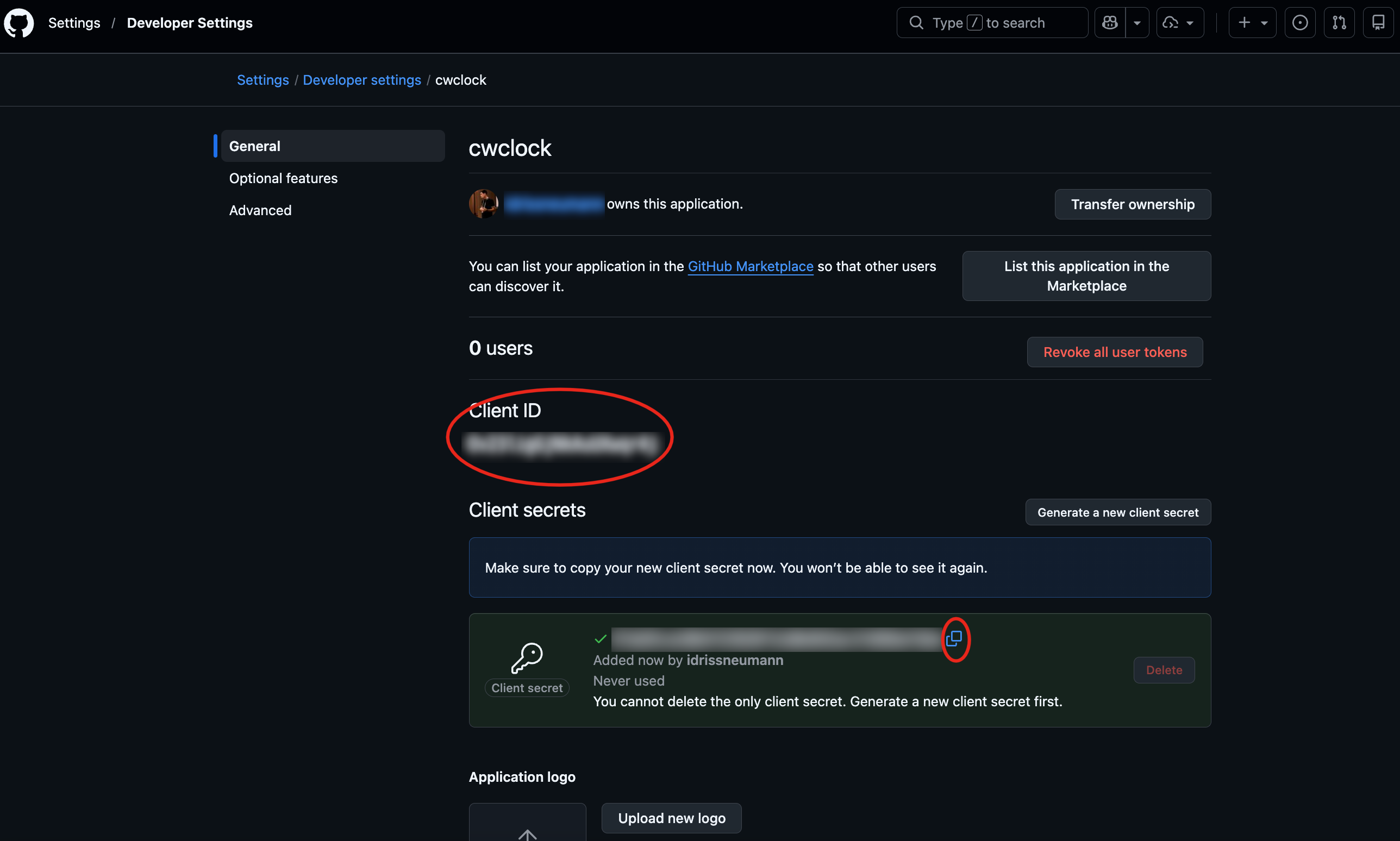This screenshot has width=1400, height=841.
Task: Click Developer Settings header title
Action: tap(189, 23)
